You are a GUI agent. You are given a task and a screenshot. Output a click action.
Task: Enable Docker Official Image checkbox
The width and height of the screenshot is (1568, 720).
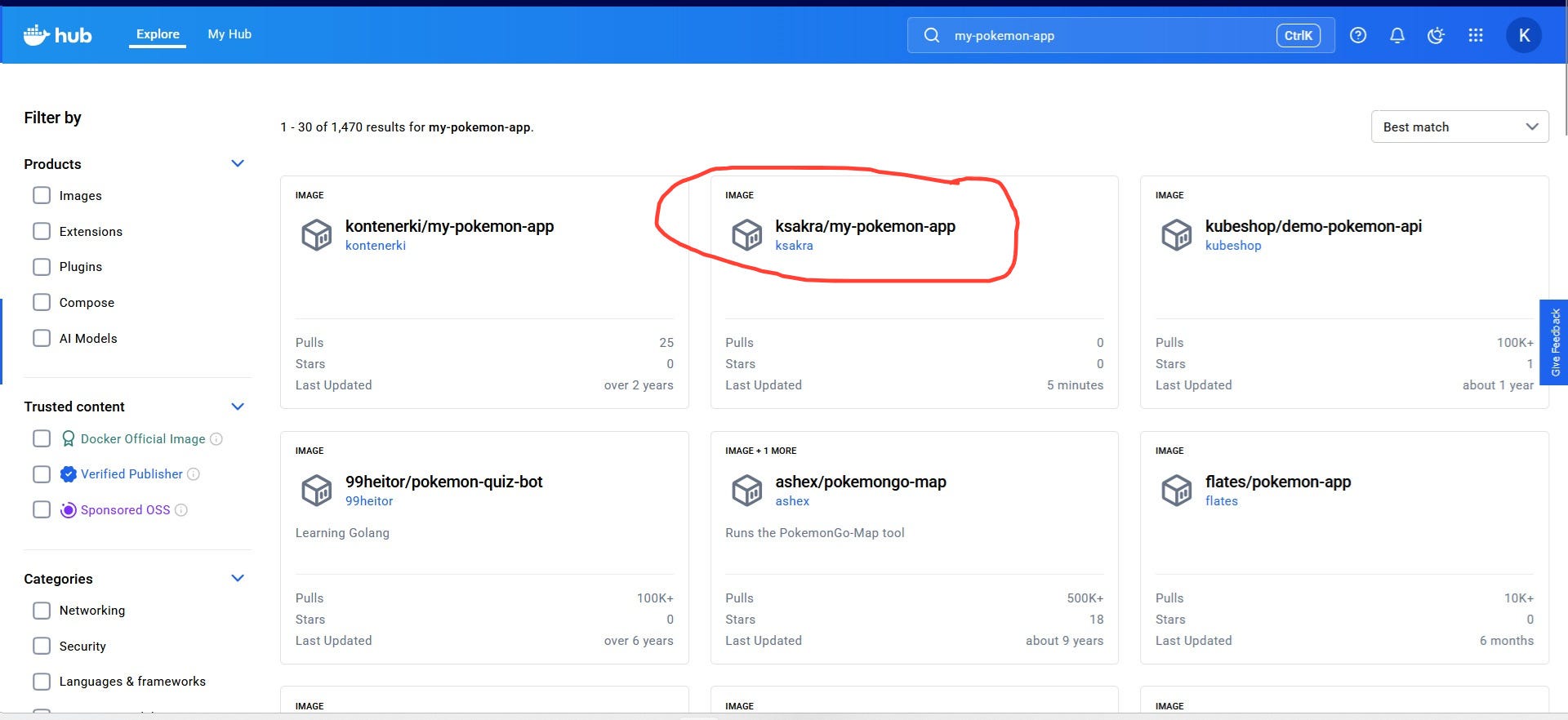[x=42, y=438]
